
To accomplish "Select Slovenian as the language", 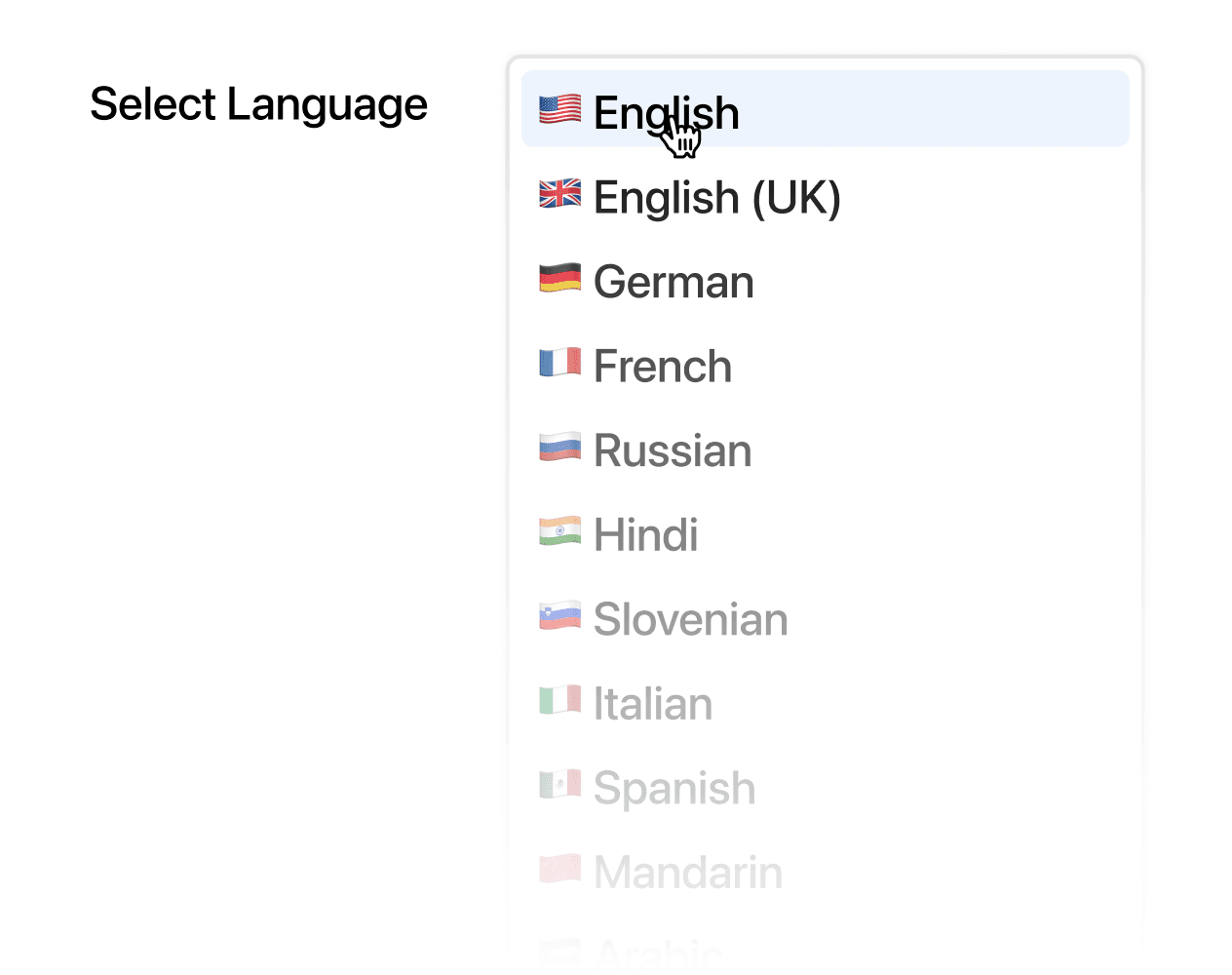I will (690, 618).
